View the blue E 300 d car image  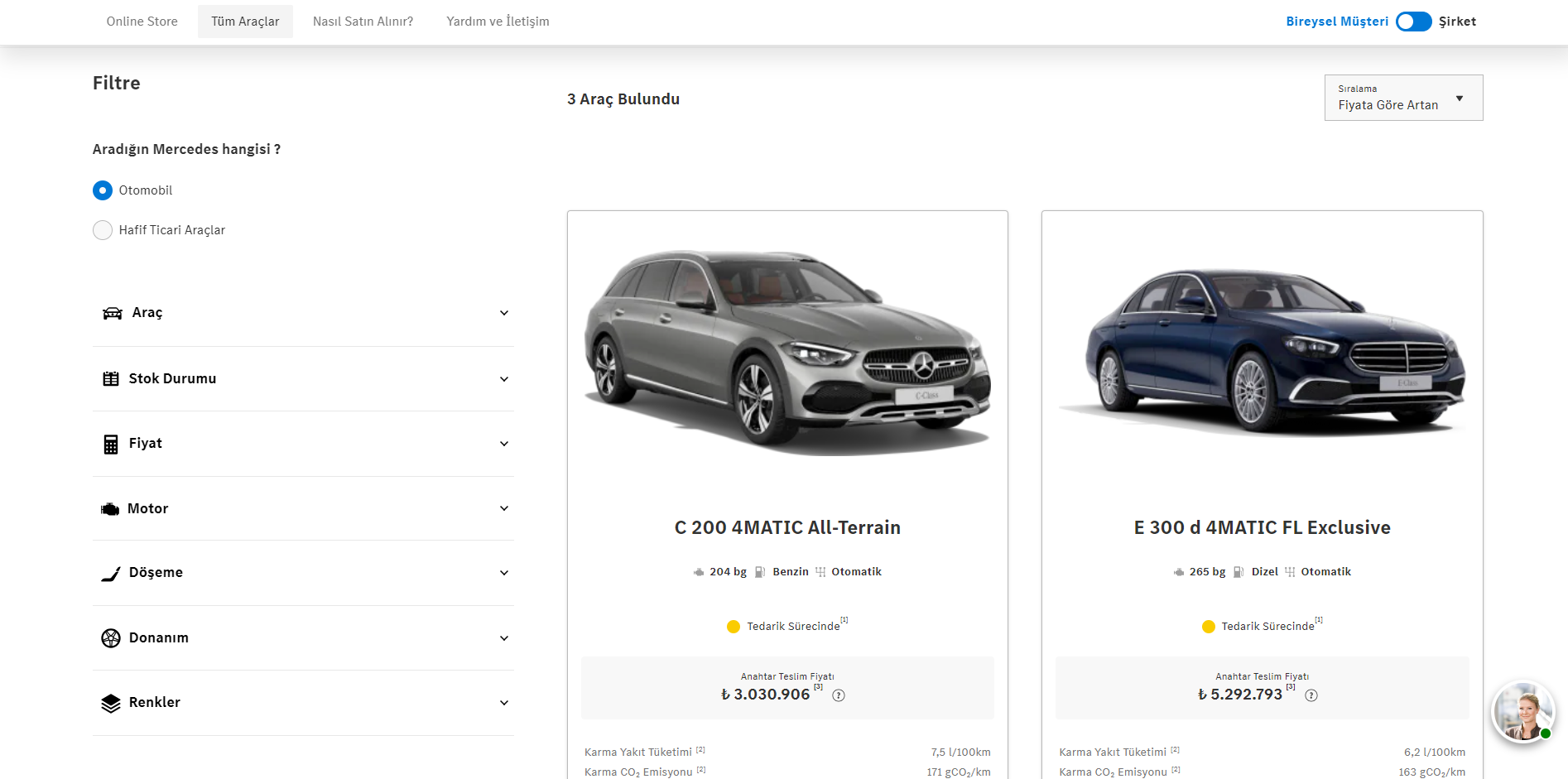(x=1263, y=352)
